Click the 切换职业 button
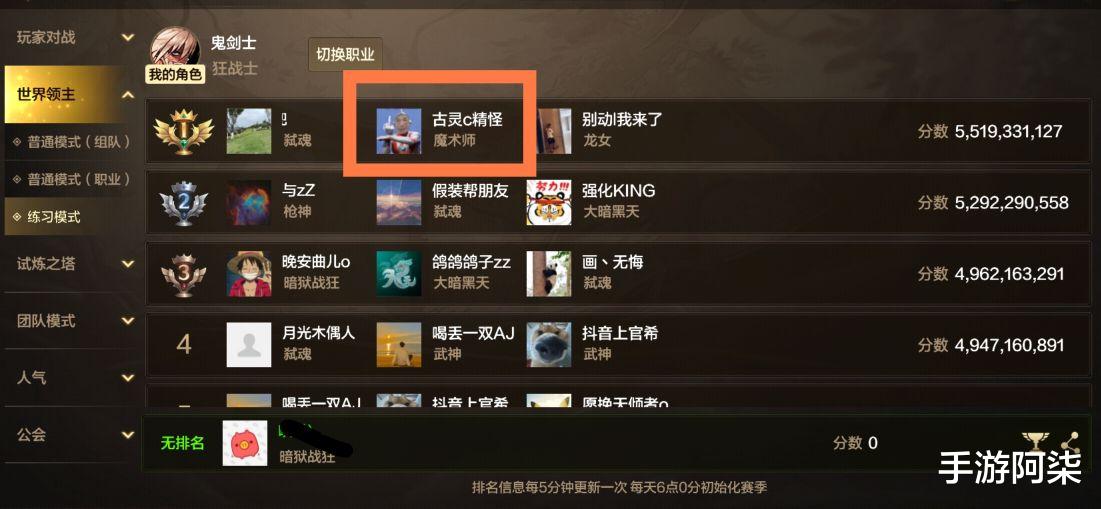This screenshot has height=509, width=1101. pyautogui.click(x=345, y=55)
